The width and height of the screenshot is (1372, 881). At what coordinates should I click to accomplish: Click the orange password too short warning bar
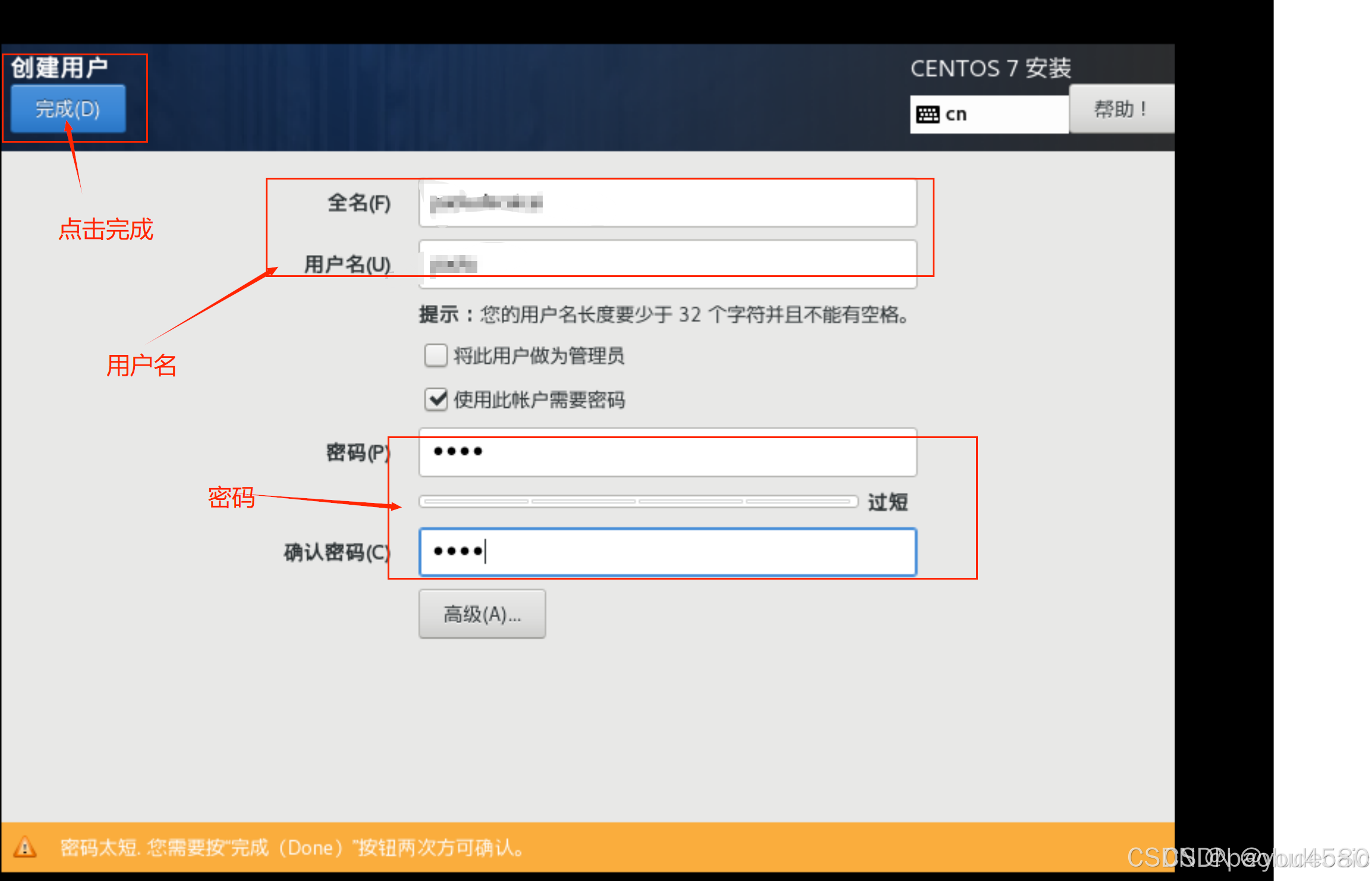pos(587,847)
